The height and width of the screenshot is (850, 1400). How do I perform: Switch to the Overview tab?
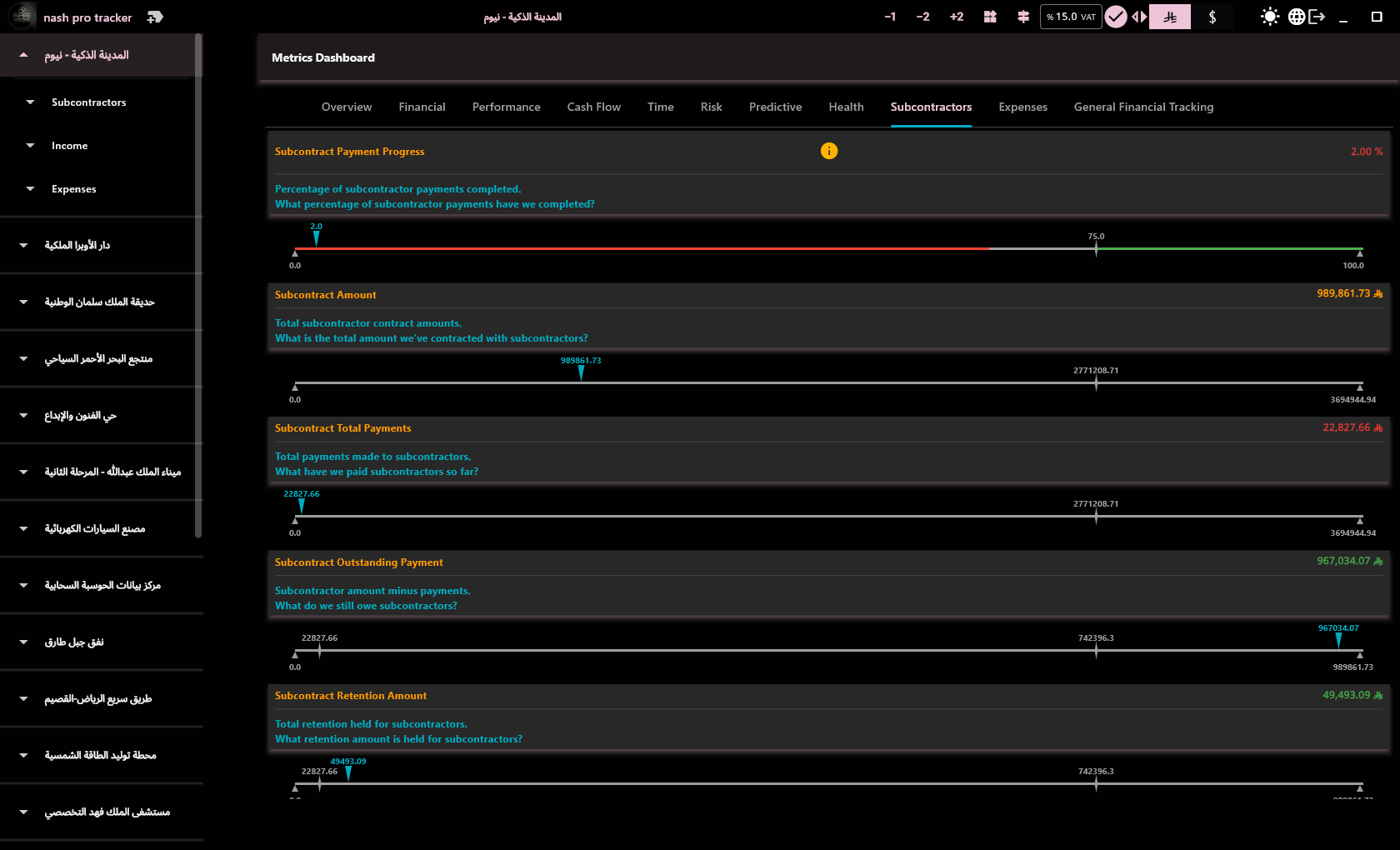pos(347,107)
